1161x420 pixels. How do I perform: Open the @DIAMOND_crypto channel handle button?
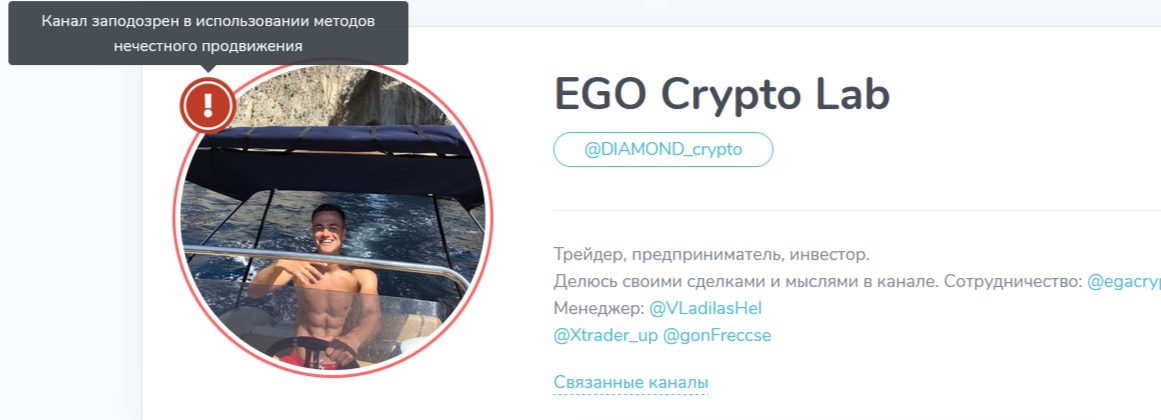(663, 150)
